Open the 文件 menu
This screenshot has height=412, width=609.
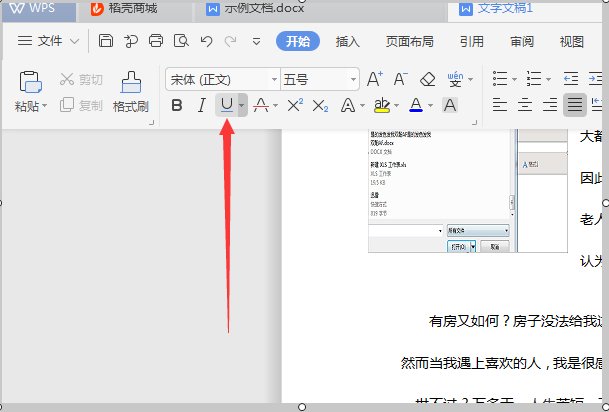(x=48, y=41)
